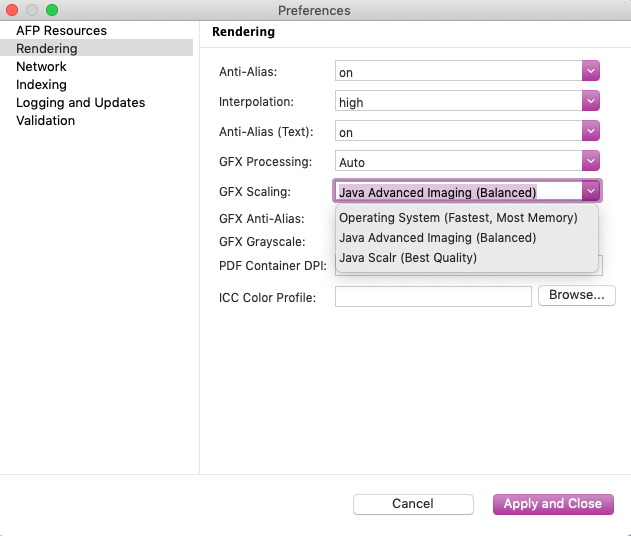Select Rendering category in sidebar
Viewport: 631px width, 536px height.
click(x=46, y=49)
